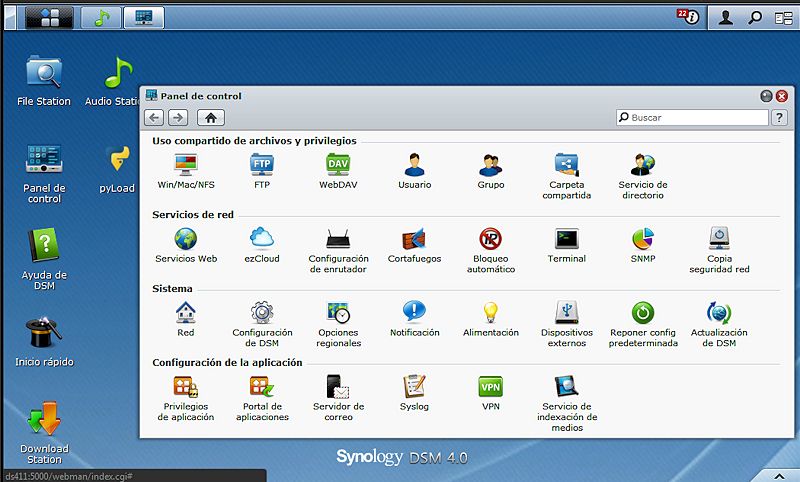This screenshot has width=800, height=482.
Task: Open Syslog settings
Action: [414, 393]
